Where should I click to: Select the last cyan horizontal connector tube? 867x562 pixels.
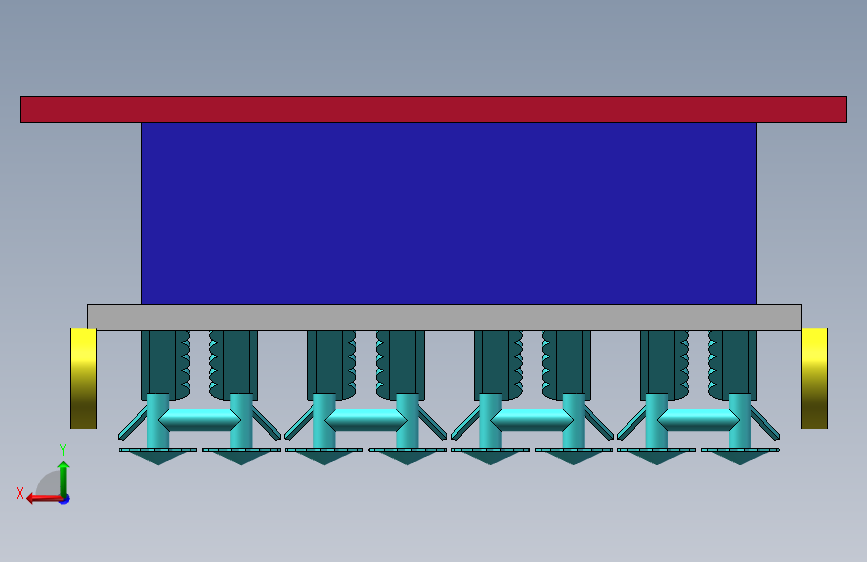click(698, 420)
